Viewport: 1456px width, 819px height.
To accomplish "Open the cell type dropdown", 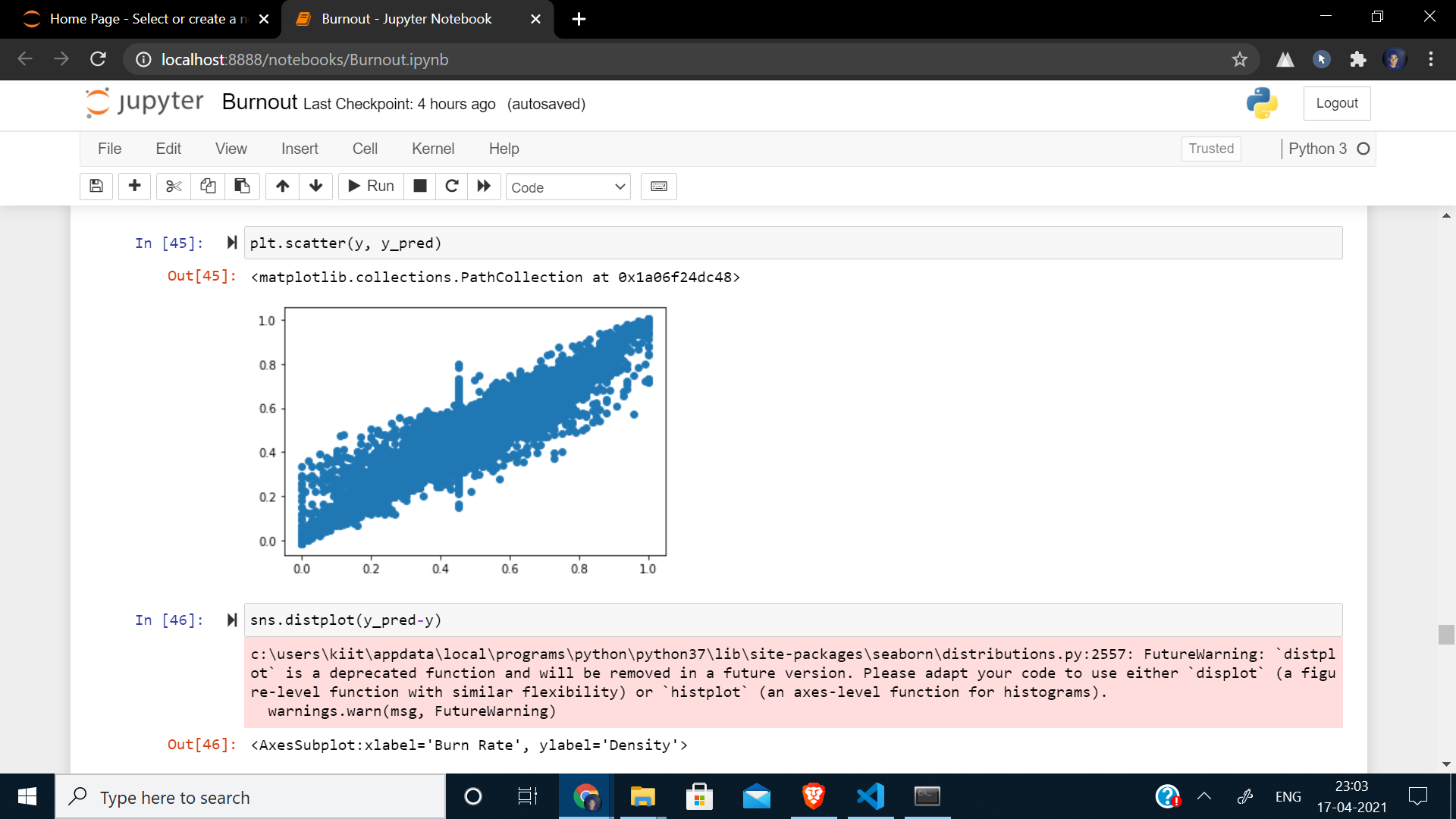I will pos(568,187).
